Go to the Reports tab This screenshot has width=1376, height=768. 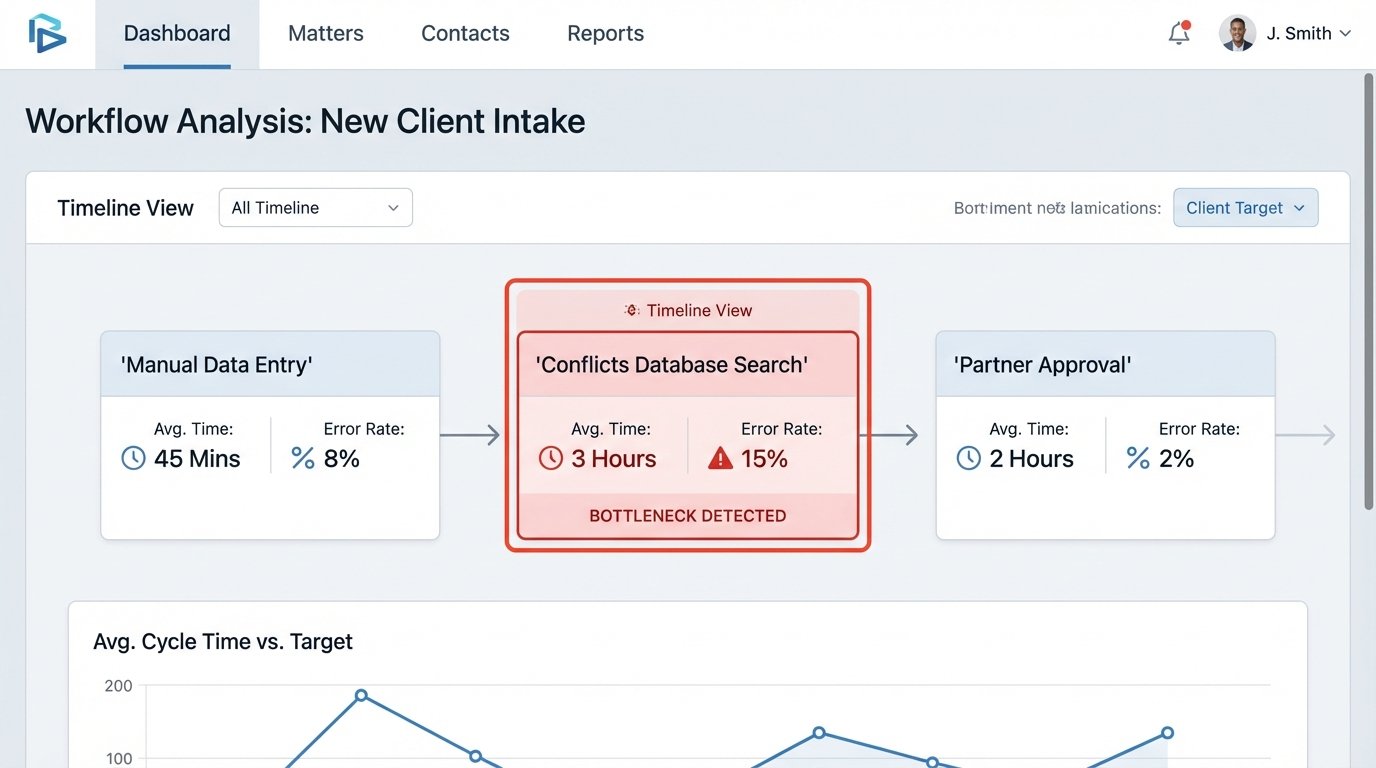click(605, 34)
